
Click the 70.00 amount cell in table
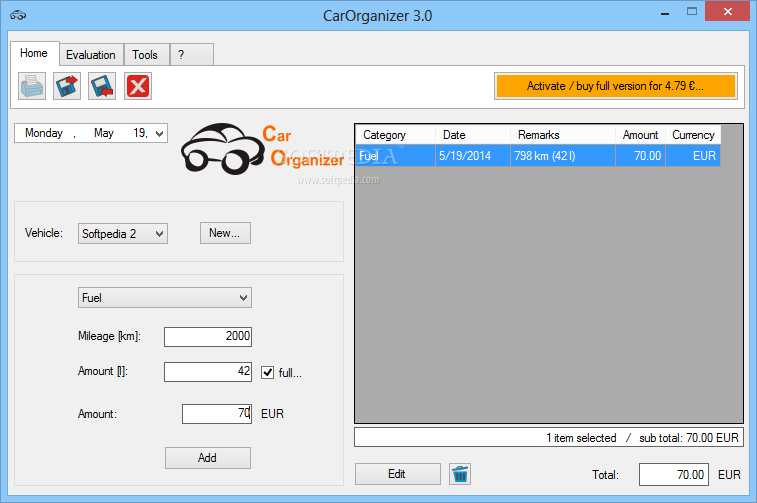pos(640,155)
